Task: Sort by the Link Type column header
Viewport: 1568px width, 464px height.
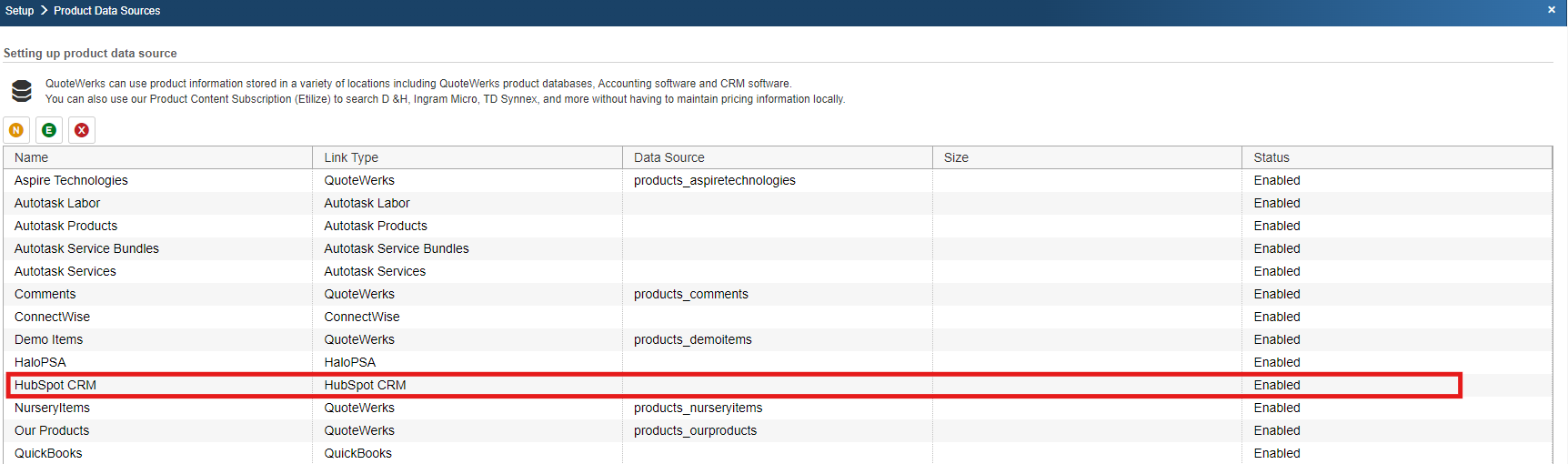Action: tap(351, 157)
